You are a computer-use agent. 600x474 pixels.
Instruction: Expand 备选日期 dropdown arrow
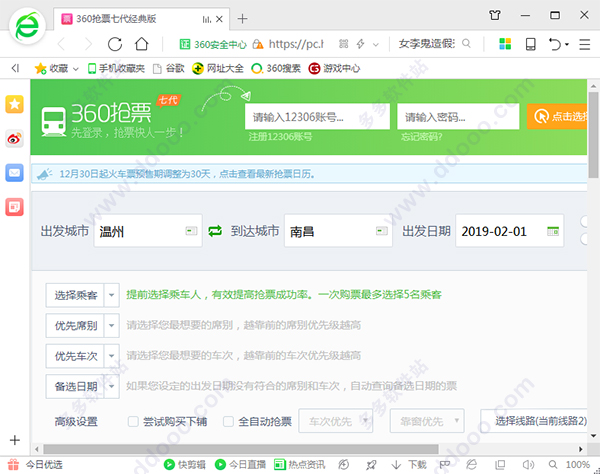pyautogui.click(x=111, y=386)
